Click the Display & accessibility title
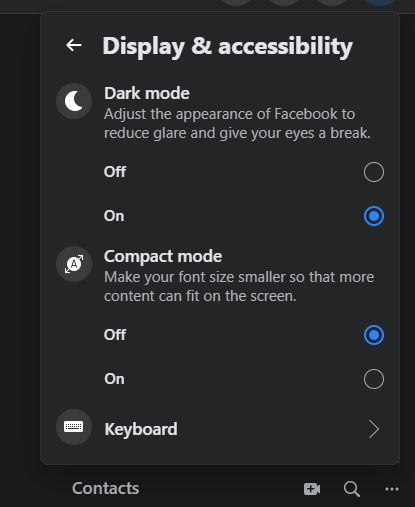The width and height of the screenshot is (415, 507). (227, 47)
